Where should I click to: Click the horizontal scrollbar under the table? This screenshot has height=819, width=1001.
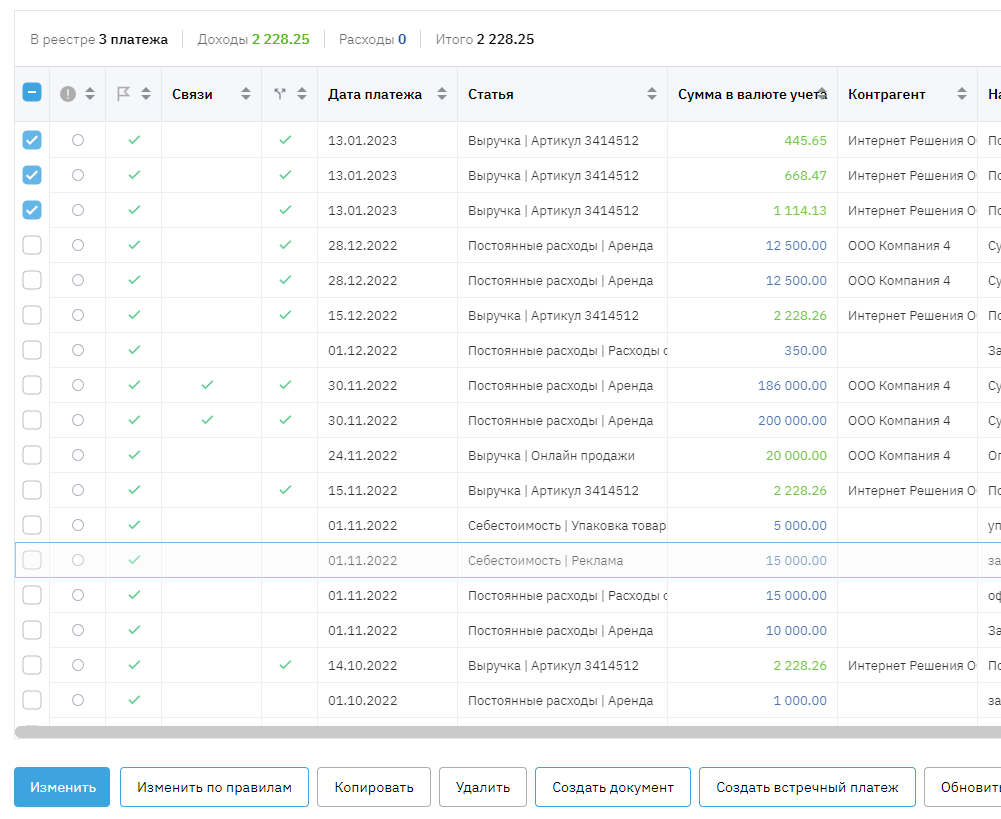point(500,731)
